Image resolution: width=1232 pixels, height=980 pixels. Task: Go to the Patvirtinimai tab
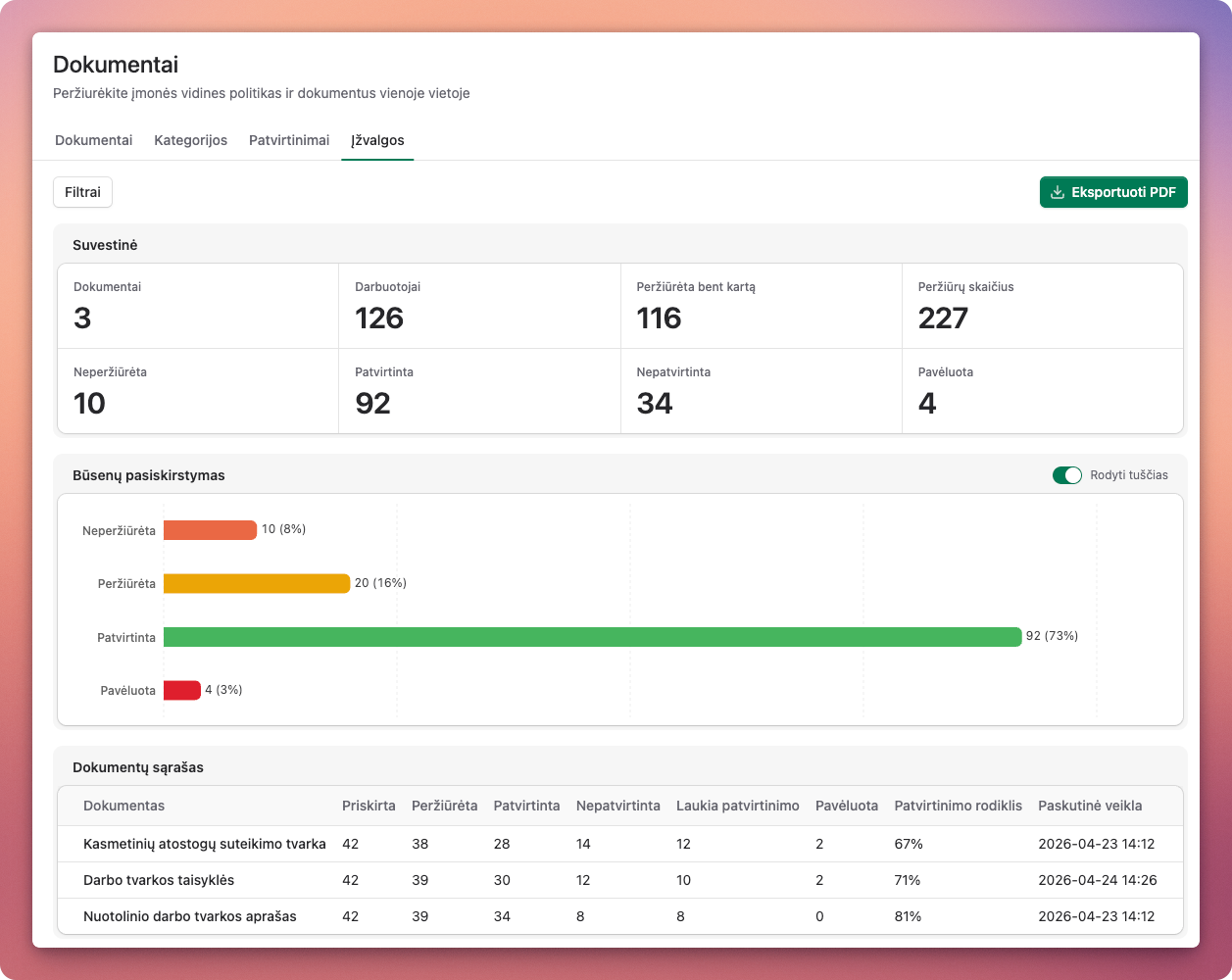289,140
